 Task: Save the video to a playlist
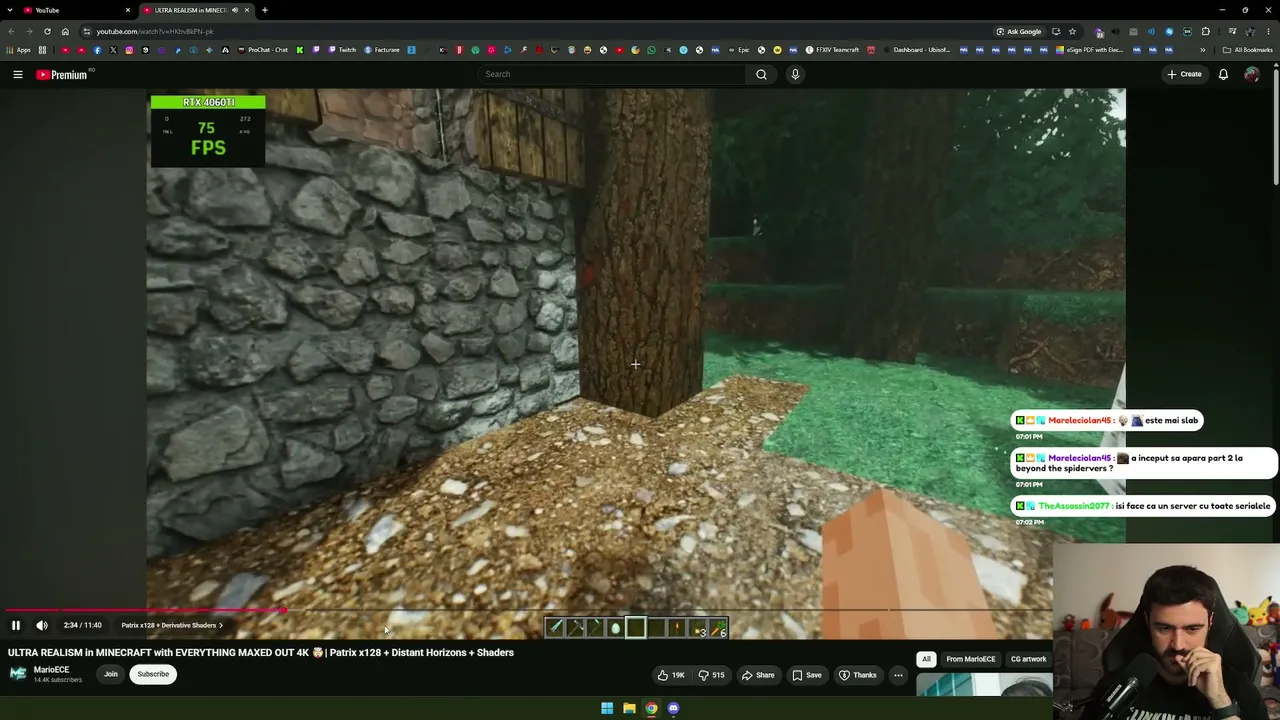pyautogui.click(x=807, y=675)
